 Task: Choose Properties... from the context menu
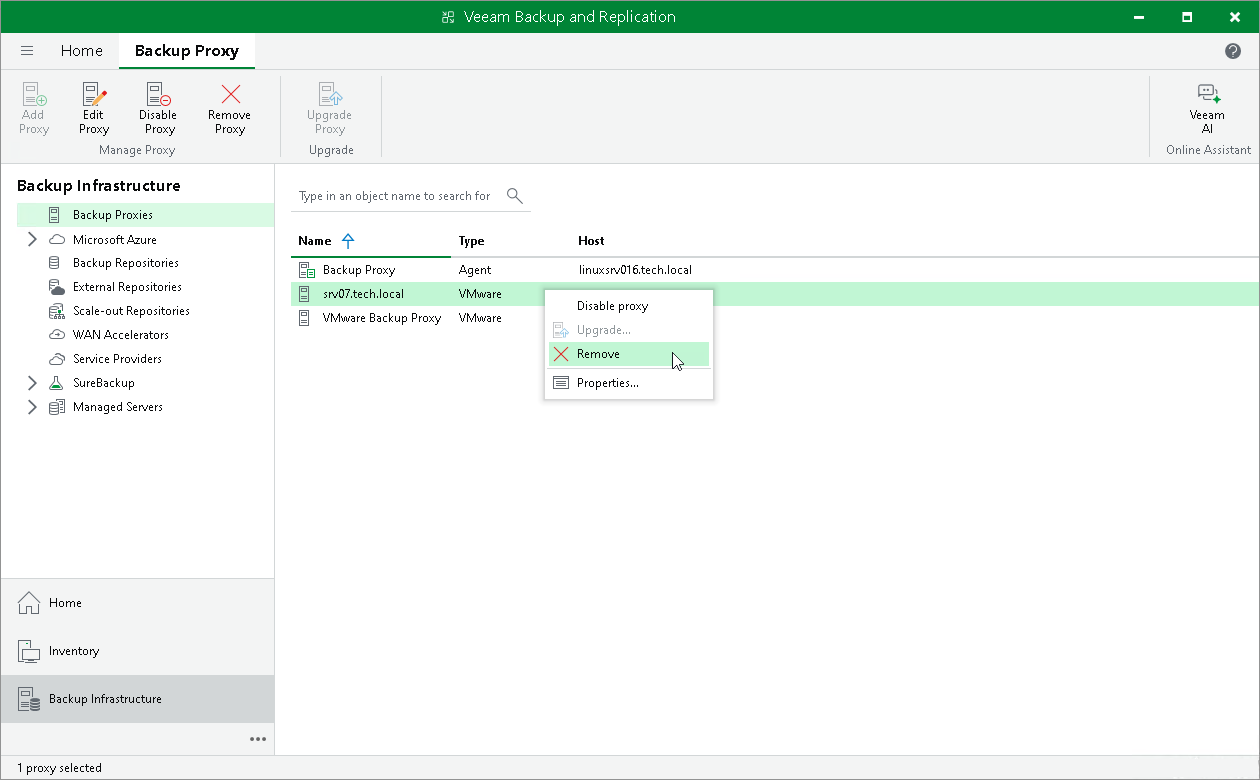tap(629, 383)
